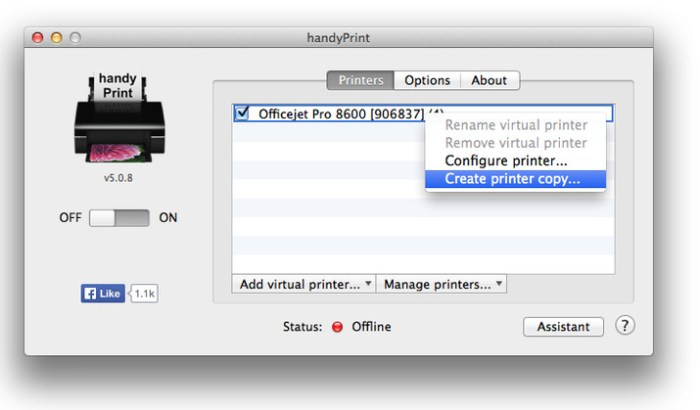
Task: Open the Options tab
Action: click(x=427, y=80)
